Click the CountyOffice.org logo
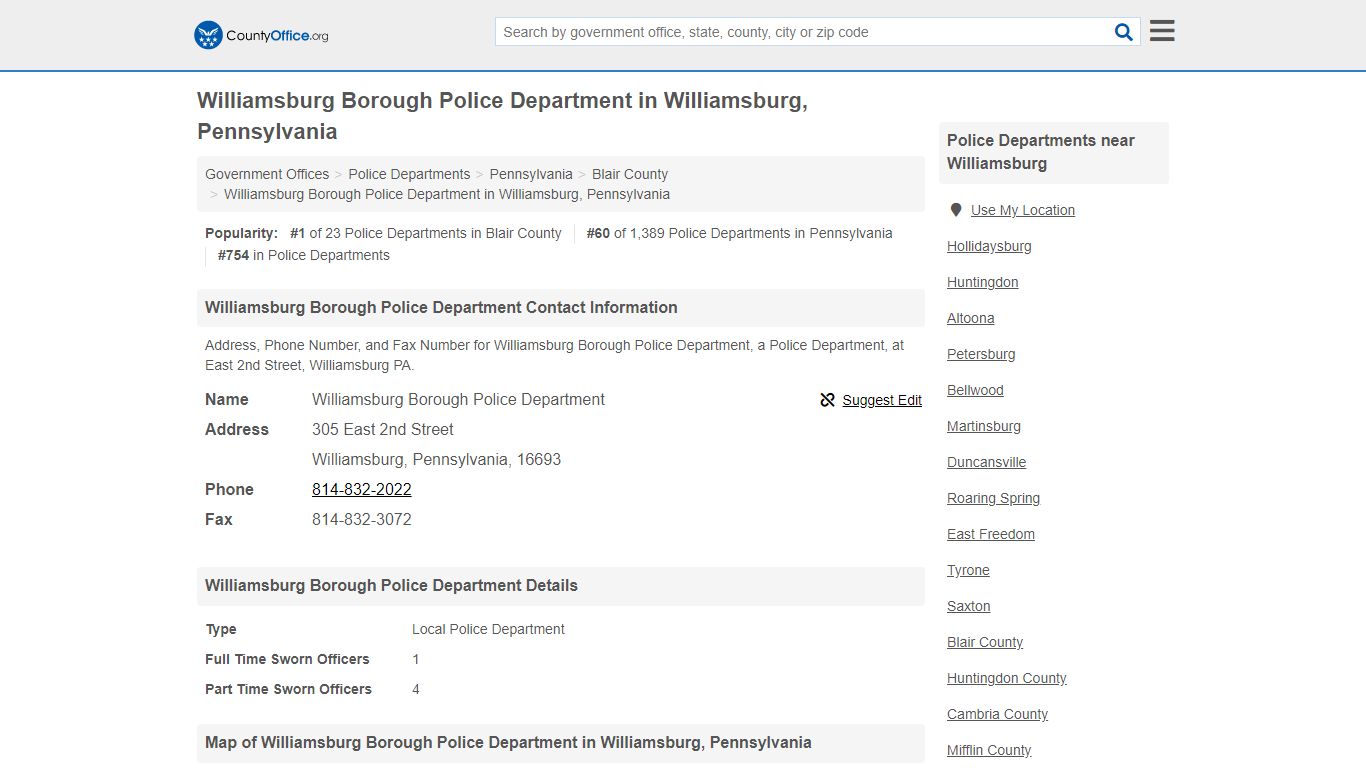The height and width of the screenshot is (768, 1366). (261, 35)
